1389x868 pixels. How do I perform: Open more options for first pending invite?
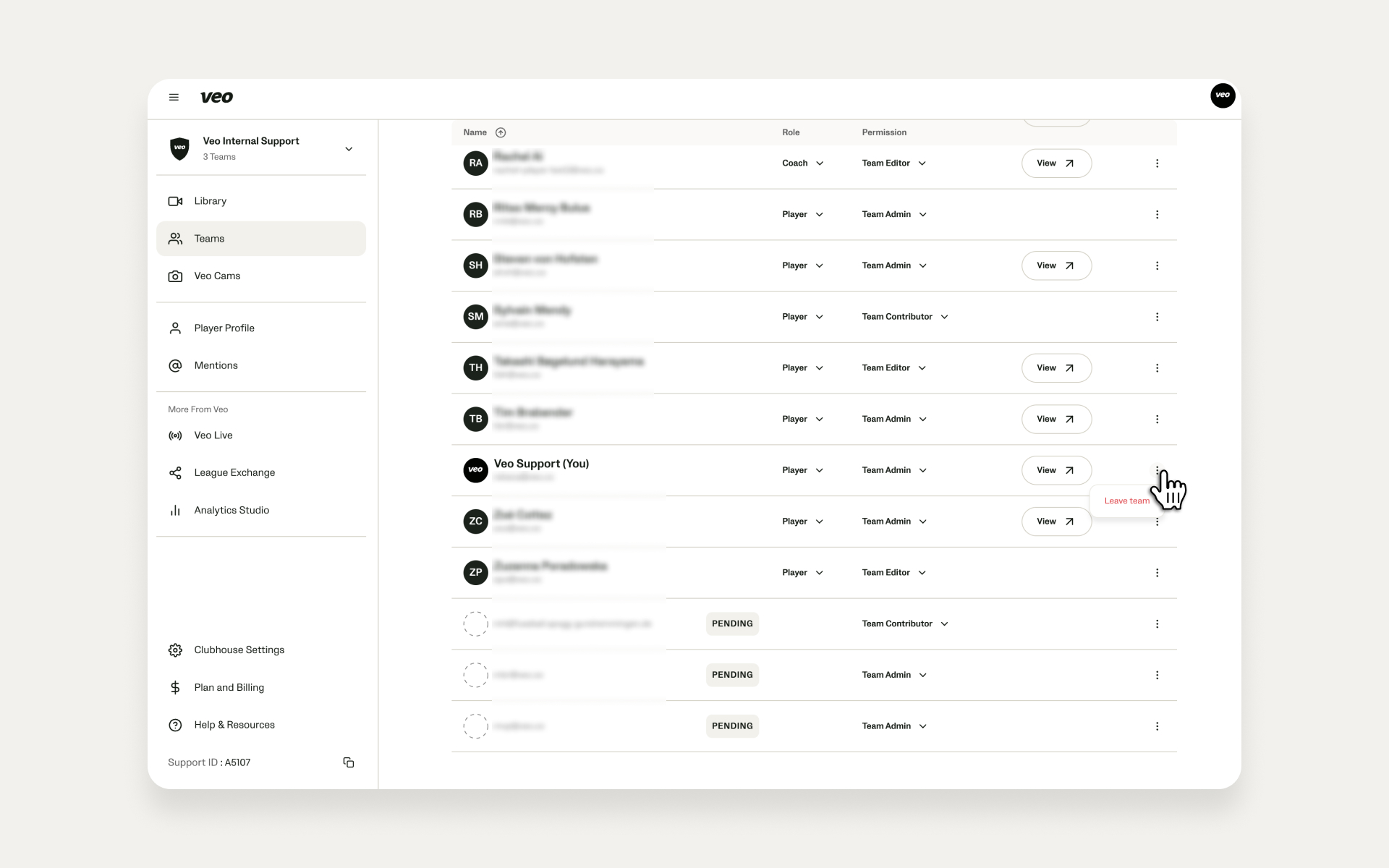(x=1157, y=624)
